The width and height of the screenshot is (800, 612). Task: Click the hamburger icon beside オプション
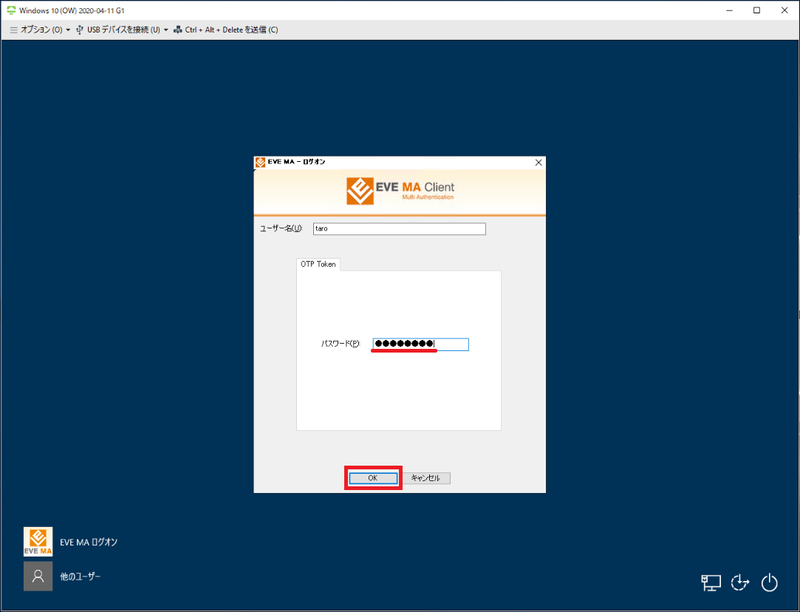[x=14, y=30]
